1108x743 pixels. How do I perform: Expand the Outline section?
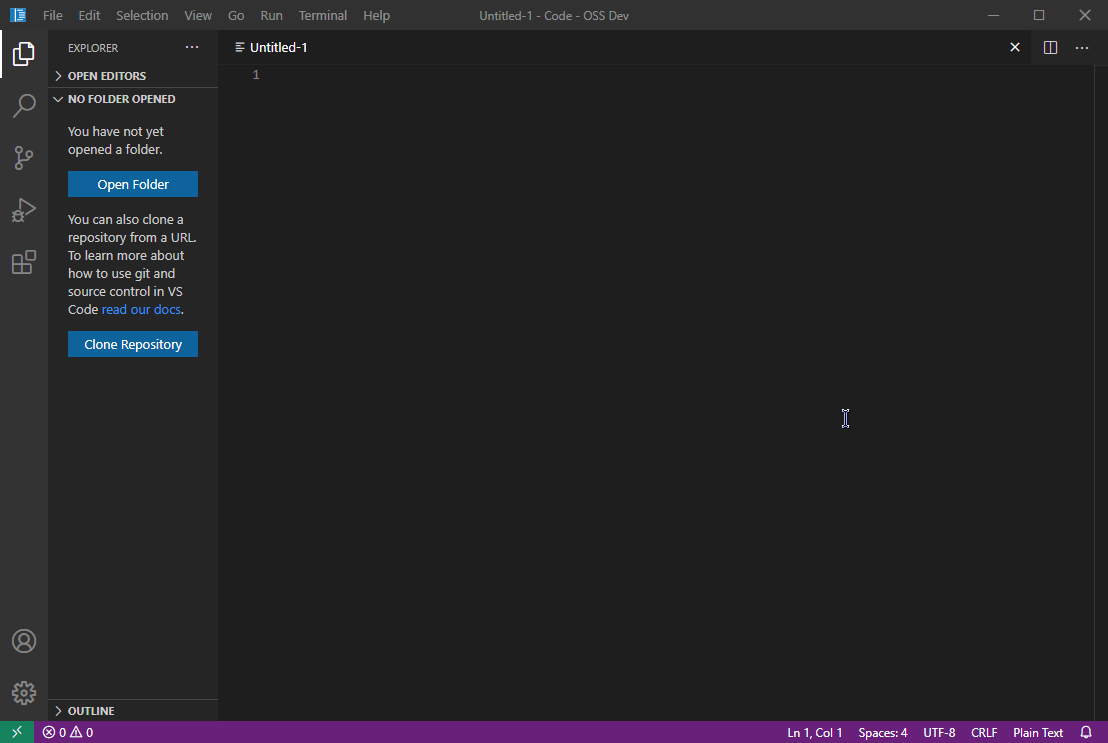click(x=133, y=710)
